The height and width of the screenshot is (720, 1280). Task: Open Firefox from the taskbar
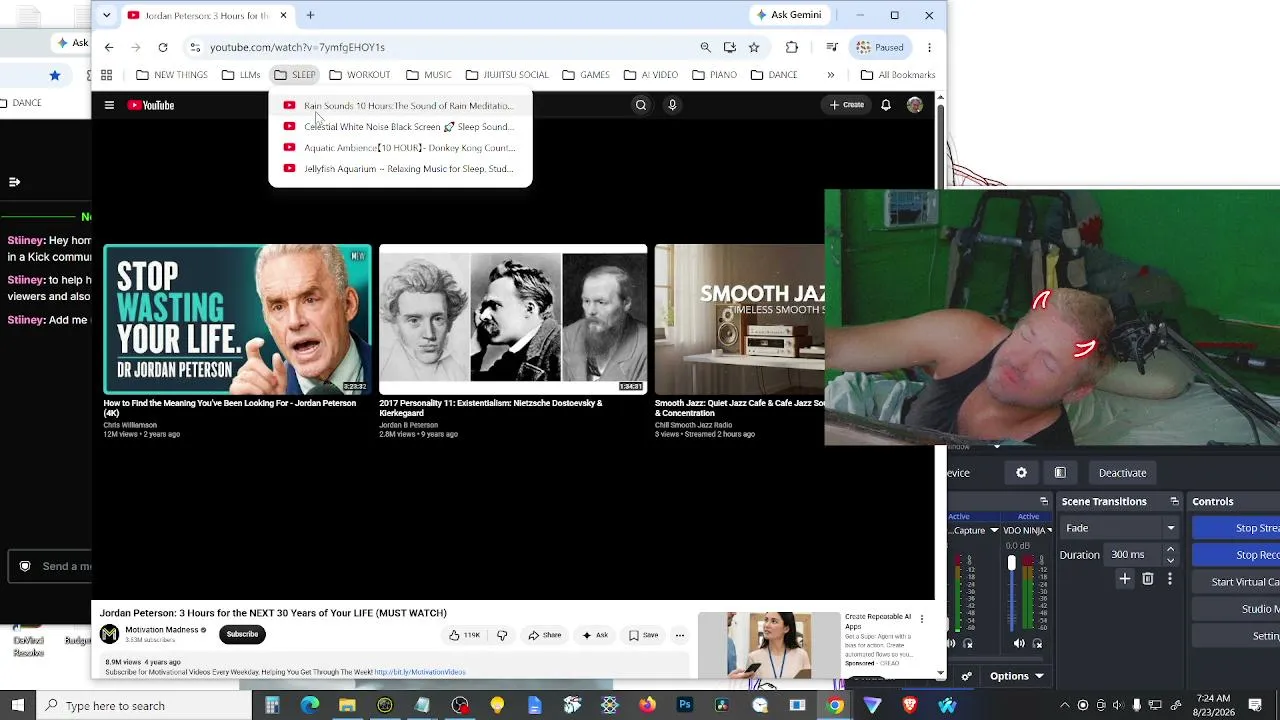pyautogui.click(x=647, y=706)
